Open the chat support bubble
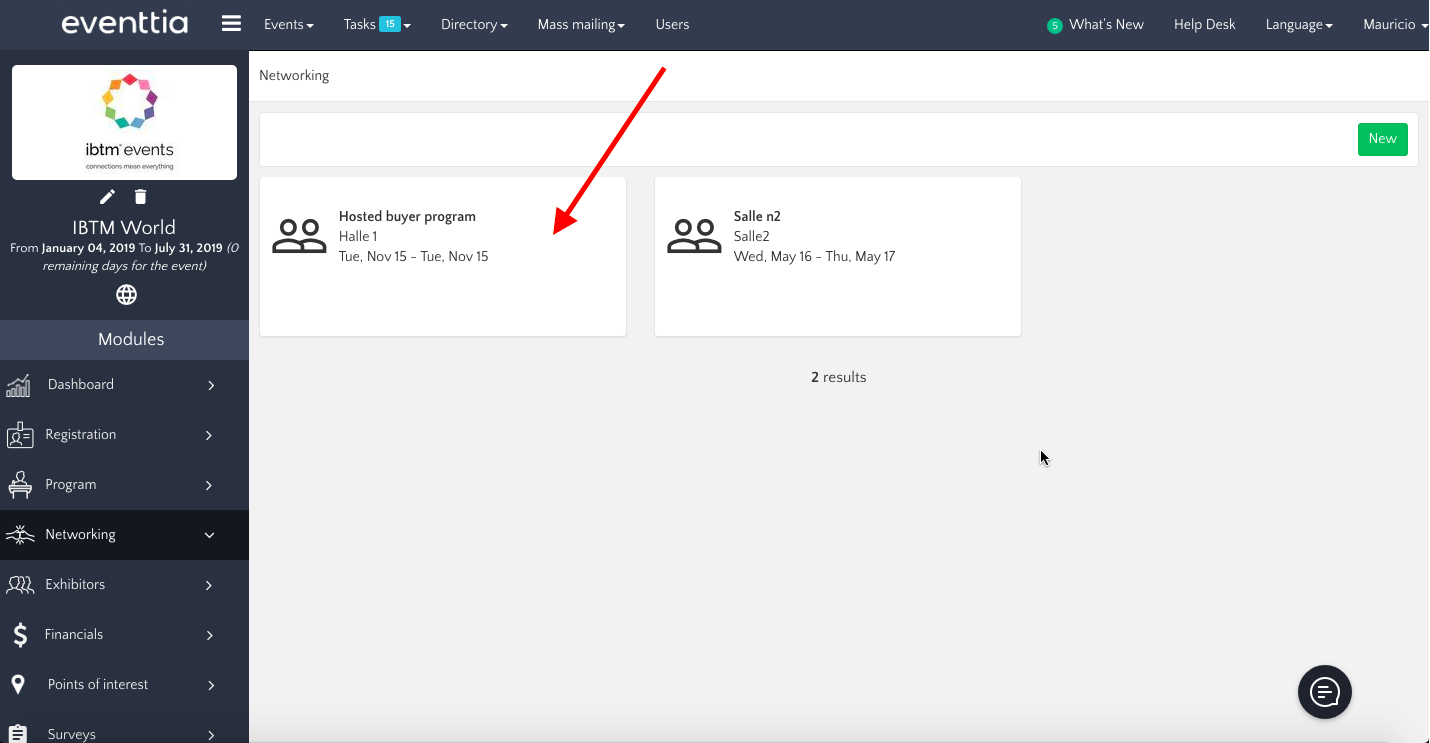Image resolution: width=1430 pixels, height=743 pixels. (1324, 691)
